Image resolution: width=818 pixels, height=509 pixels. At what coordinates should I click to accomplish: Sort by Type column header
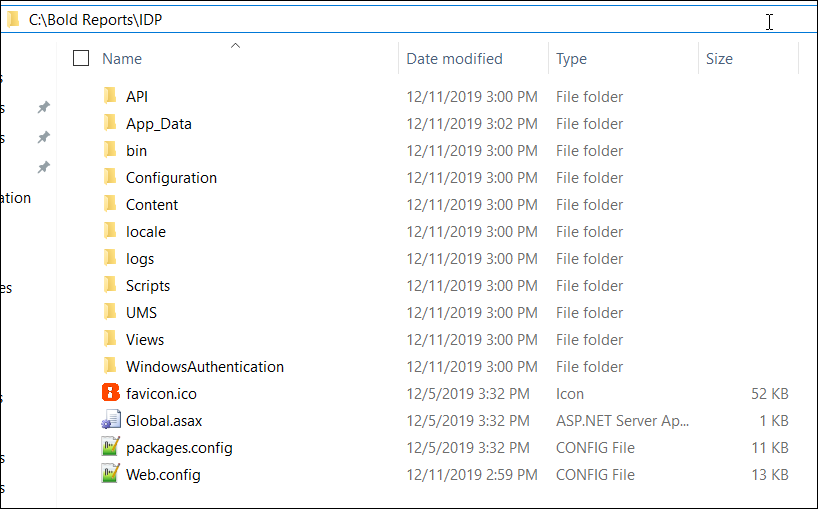click(x=571, y=58)
